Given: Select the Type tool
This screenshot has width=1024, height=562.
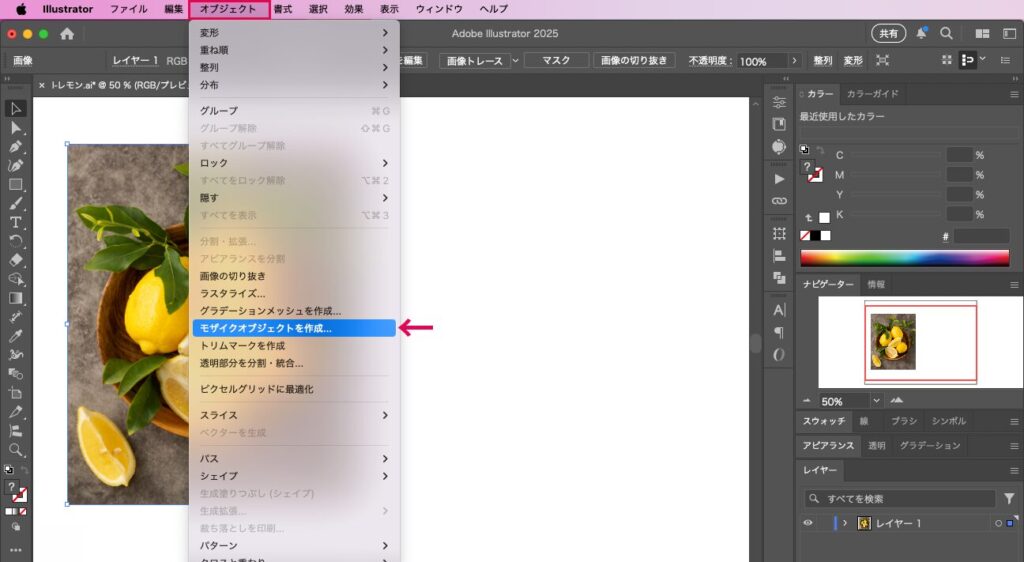Looking at the screenshot, I should tap(16, 223).
